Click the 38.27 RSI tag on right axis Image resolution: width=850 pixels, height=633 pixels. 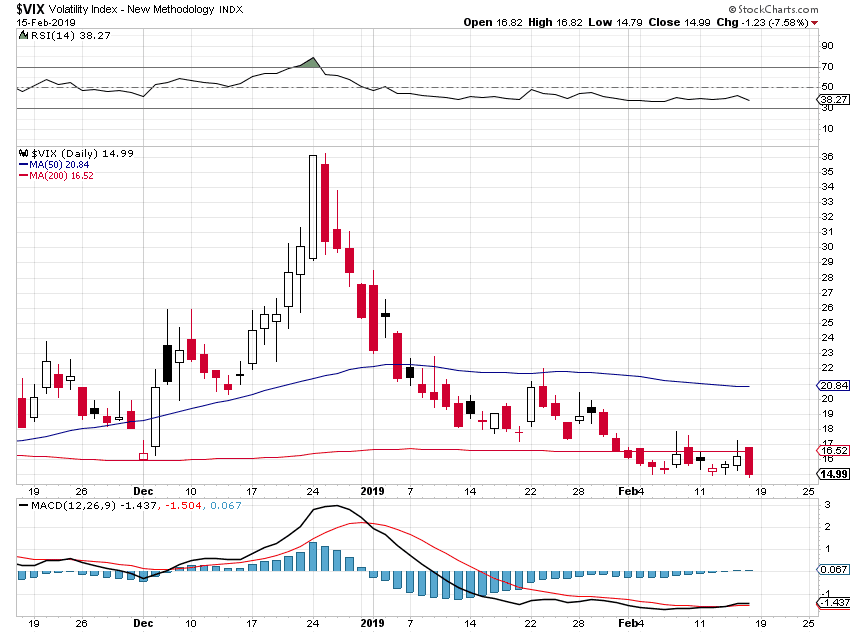coord(833,99)
